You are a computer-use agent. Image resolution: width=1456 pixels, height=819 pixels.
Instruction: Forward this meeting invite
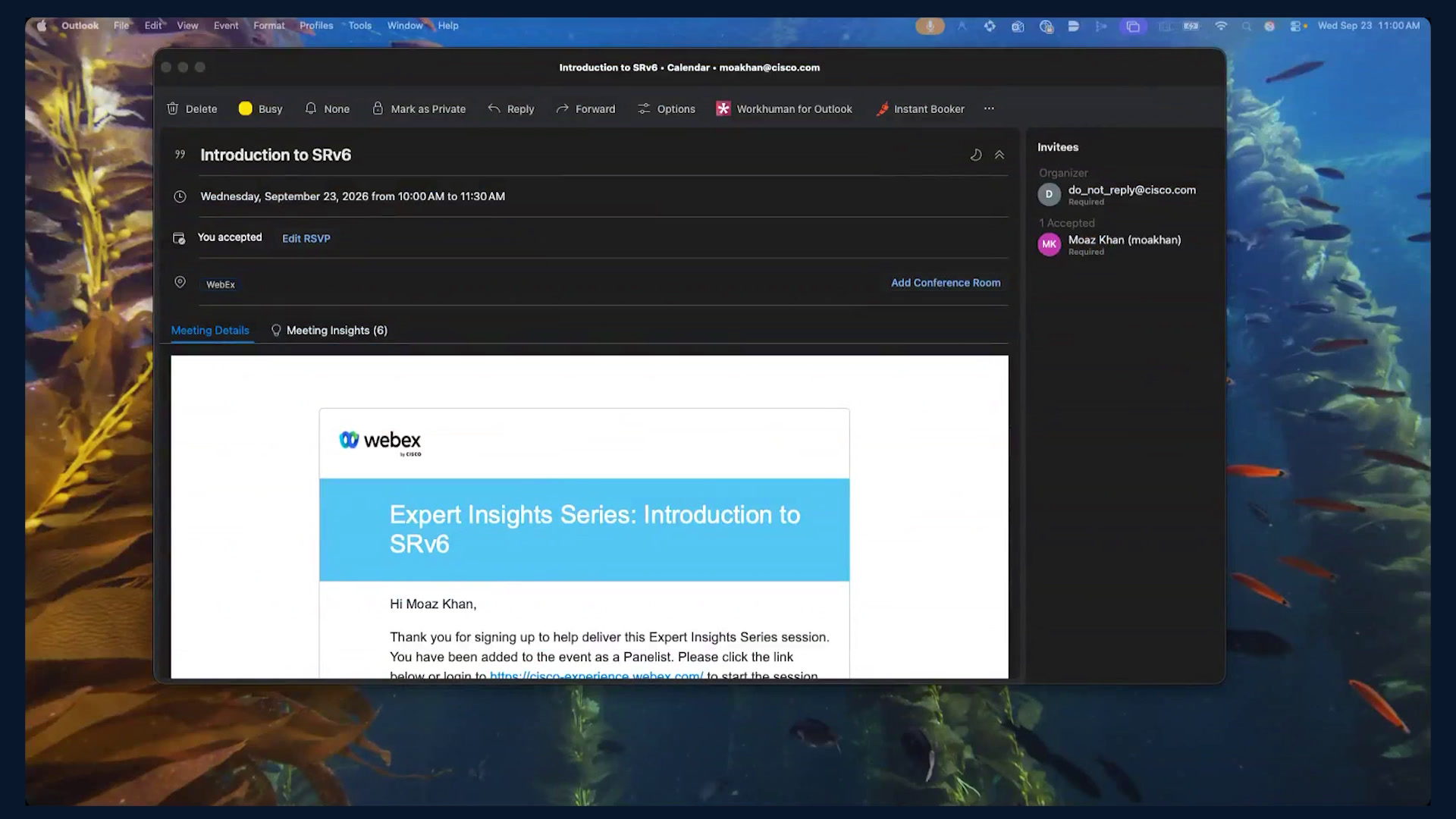click(x=585, y=108)
